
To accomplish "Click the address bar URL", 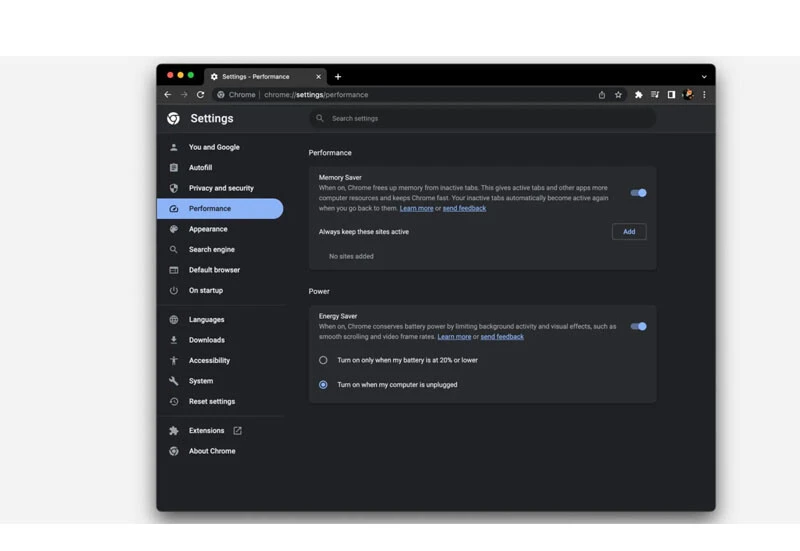I will coord(316,95).
